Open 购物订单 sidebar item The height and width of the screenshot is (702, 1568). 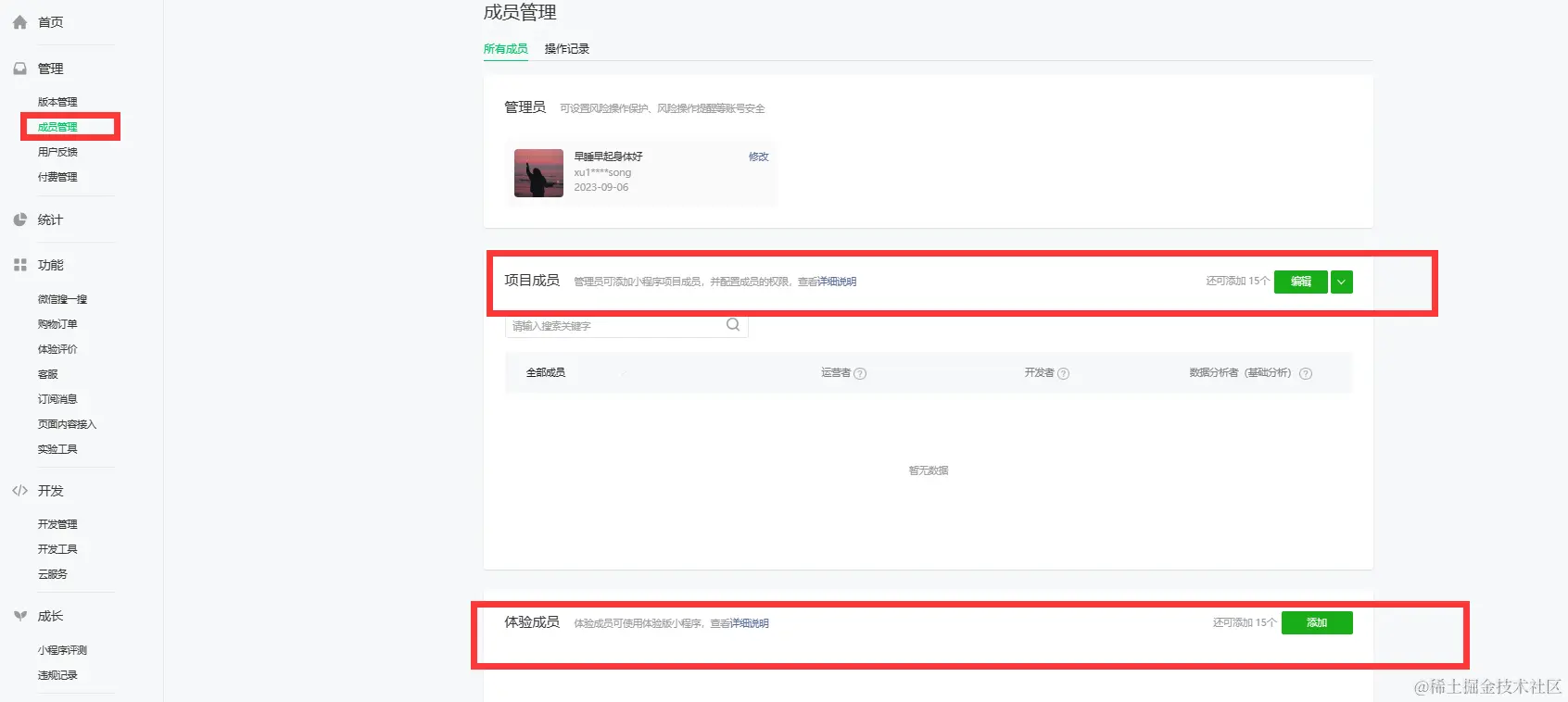click(57, 324)
